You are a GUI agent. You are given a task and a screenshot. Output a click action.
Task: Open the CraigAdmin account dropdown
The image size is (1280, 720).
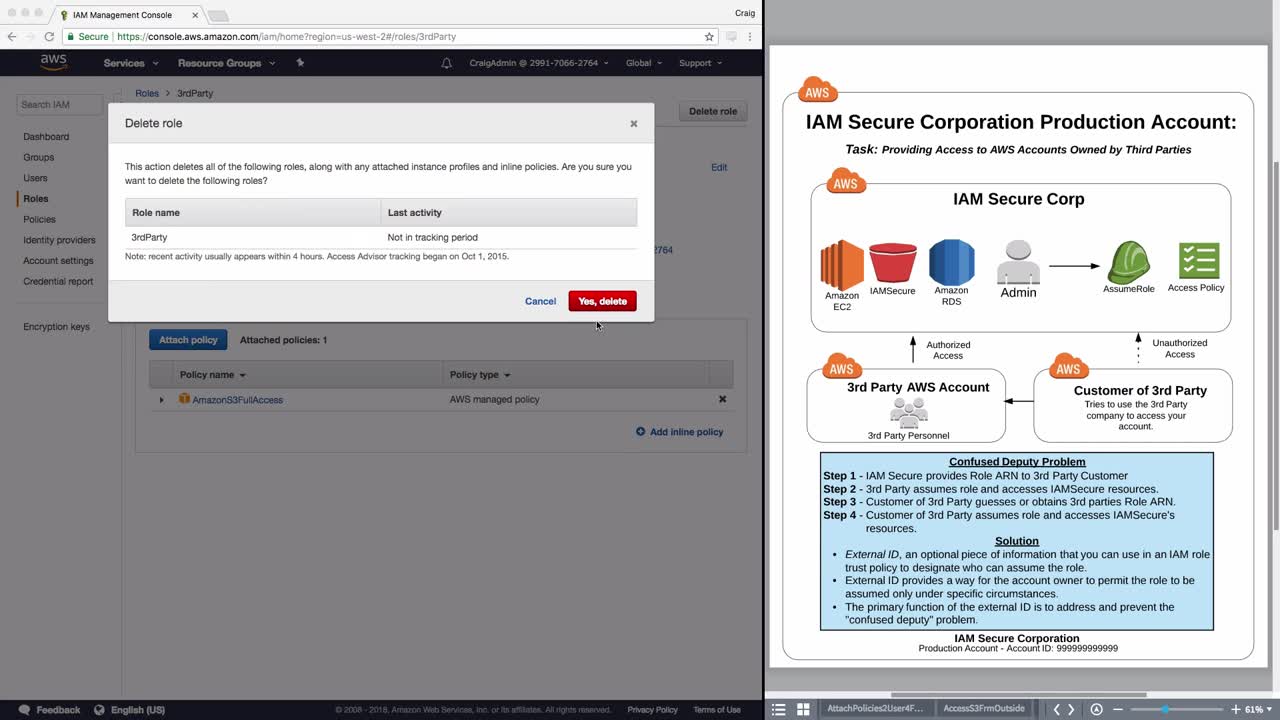pos(539,63)
